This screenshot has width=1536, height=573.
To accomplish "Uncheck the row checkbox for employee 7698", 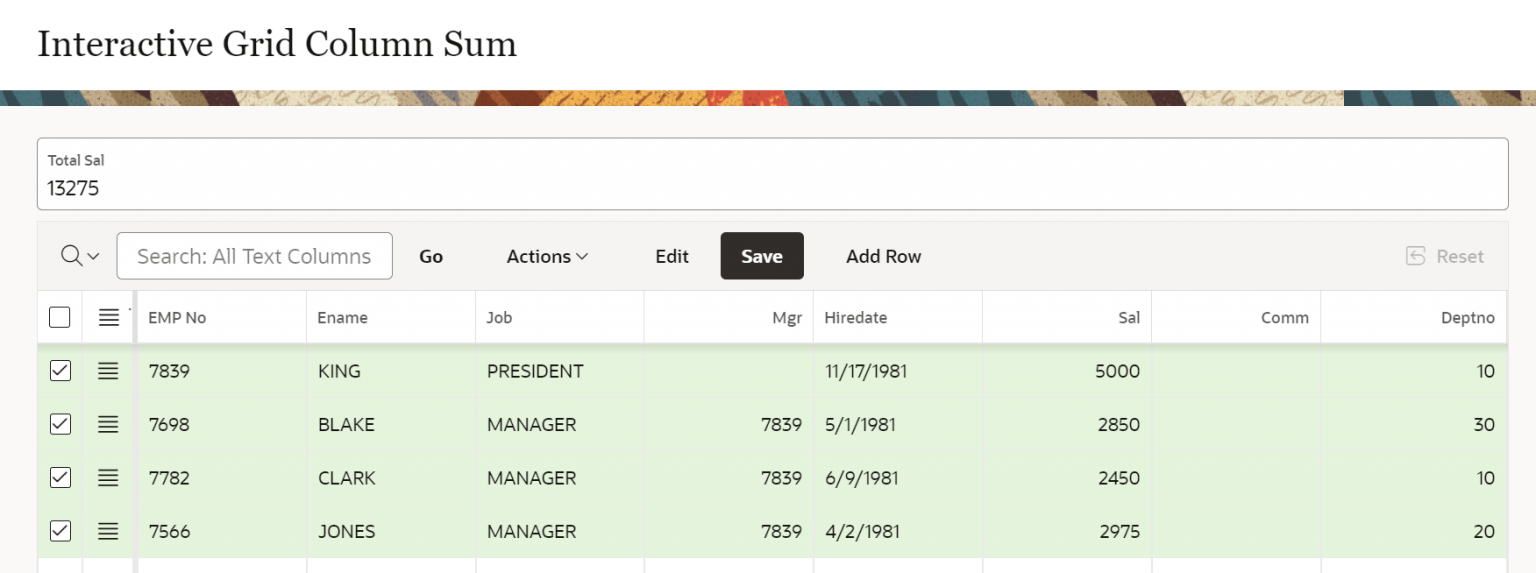I will tap(60, 424).
